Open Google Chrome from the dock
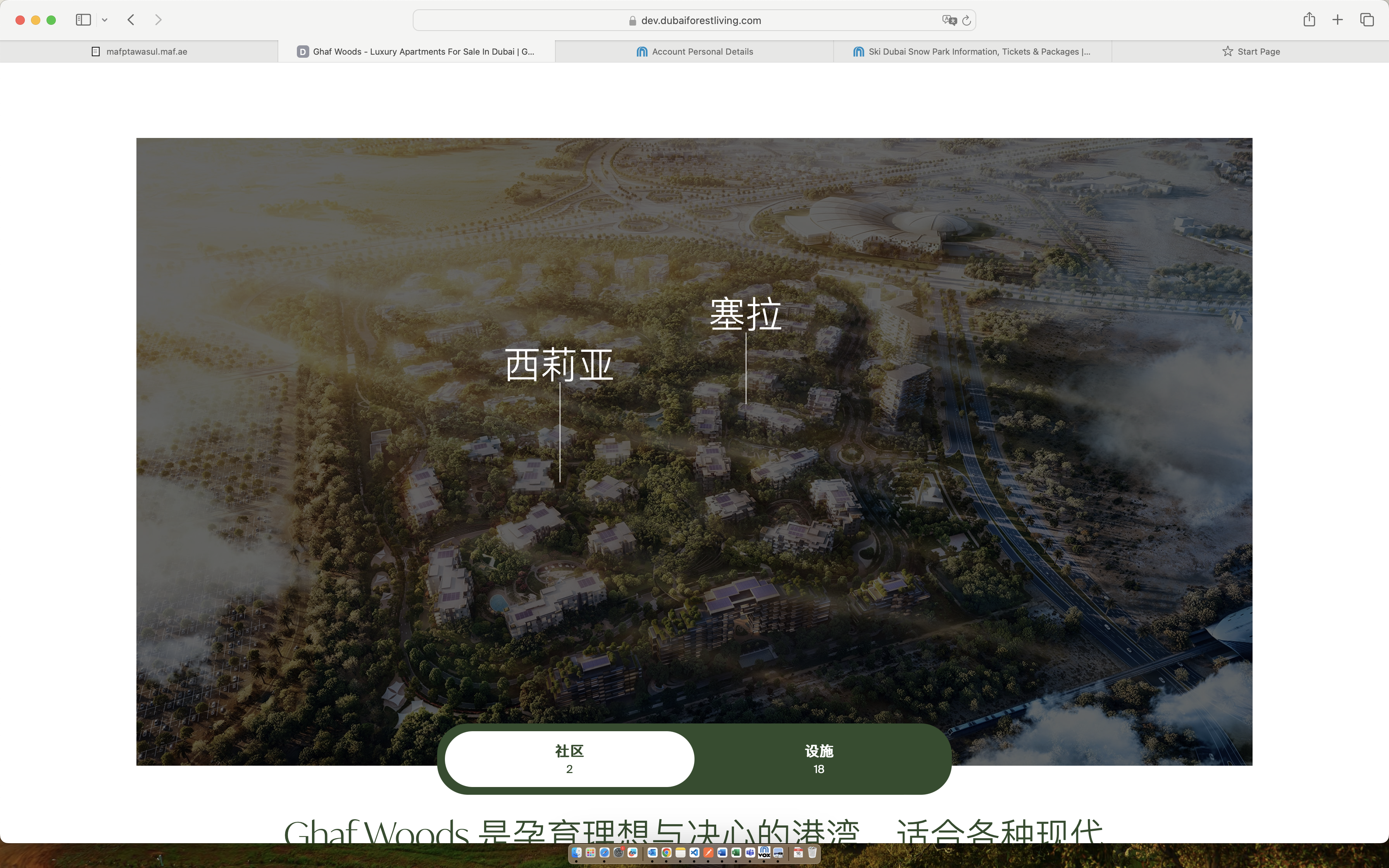1389x868 pixels. click(666, 852)
